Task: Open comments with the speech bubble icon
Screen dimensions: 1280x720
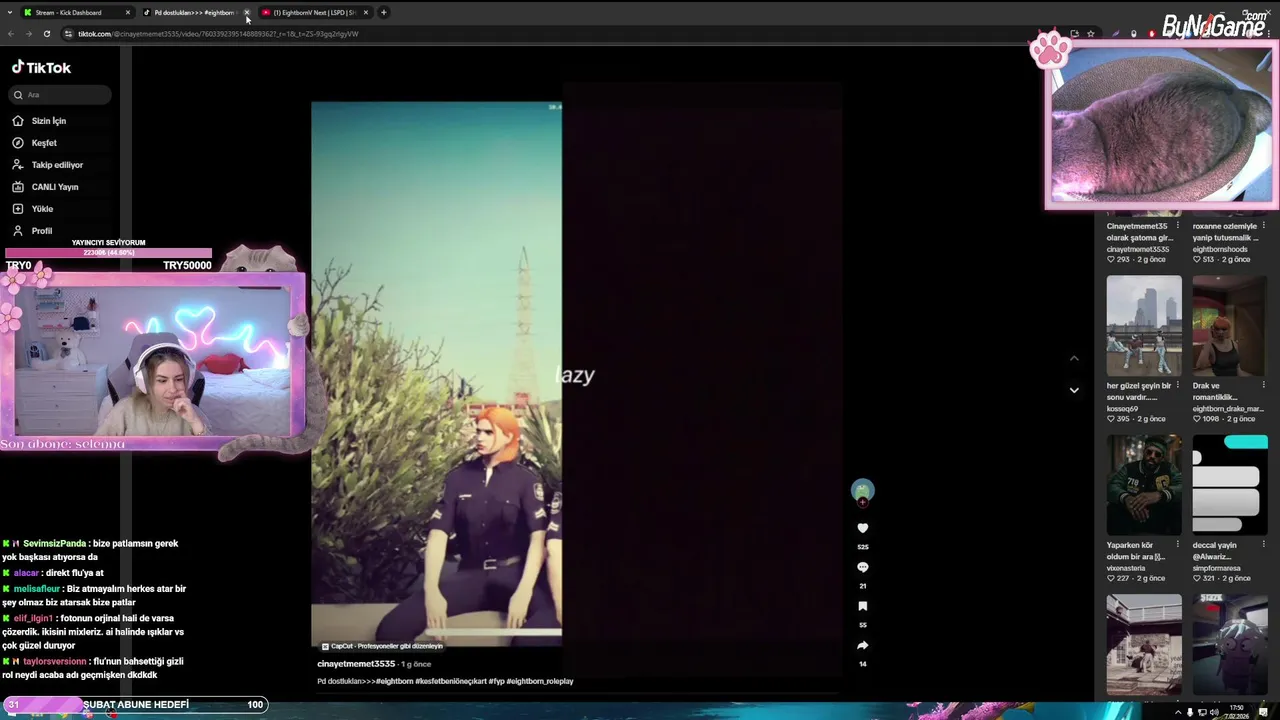Action: 863,567
